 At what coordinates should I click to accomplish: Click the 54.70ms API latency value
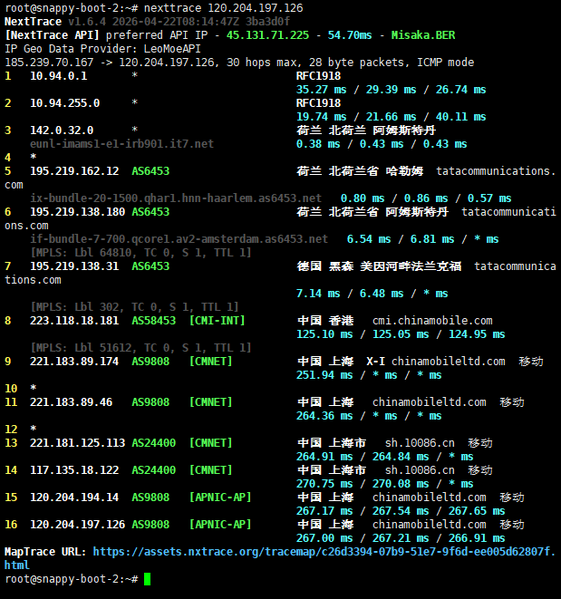(x=350, y=35)
